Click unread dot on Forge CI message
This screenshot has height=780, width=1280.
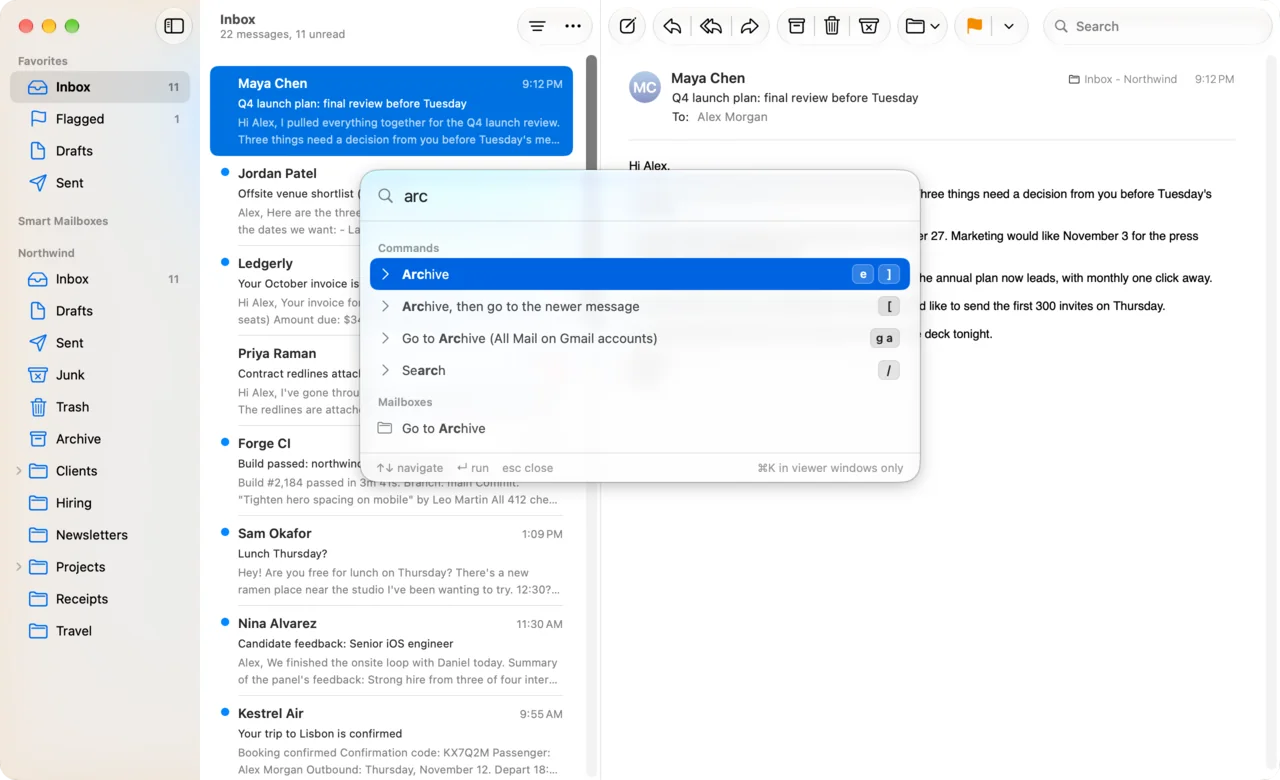tap(225, 442)
